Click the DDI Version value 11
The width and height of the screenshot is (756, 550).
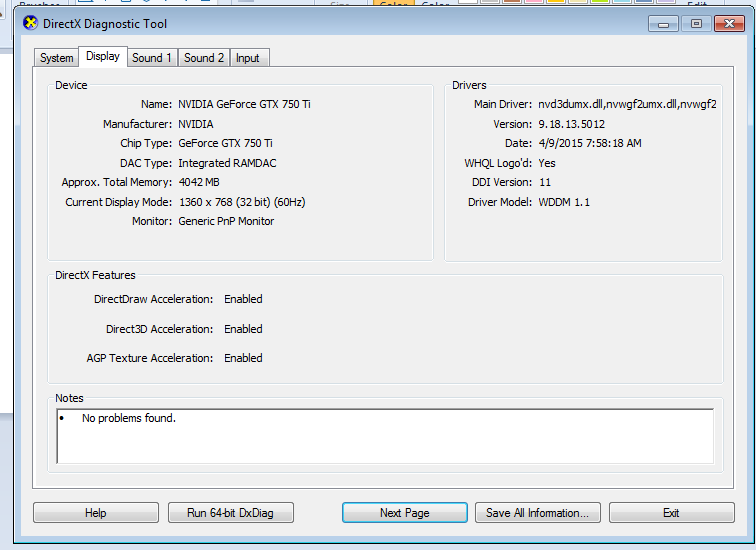pyautogui.click(x=545, y=182)
